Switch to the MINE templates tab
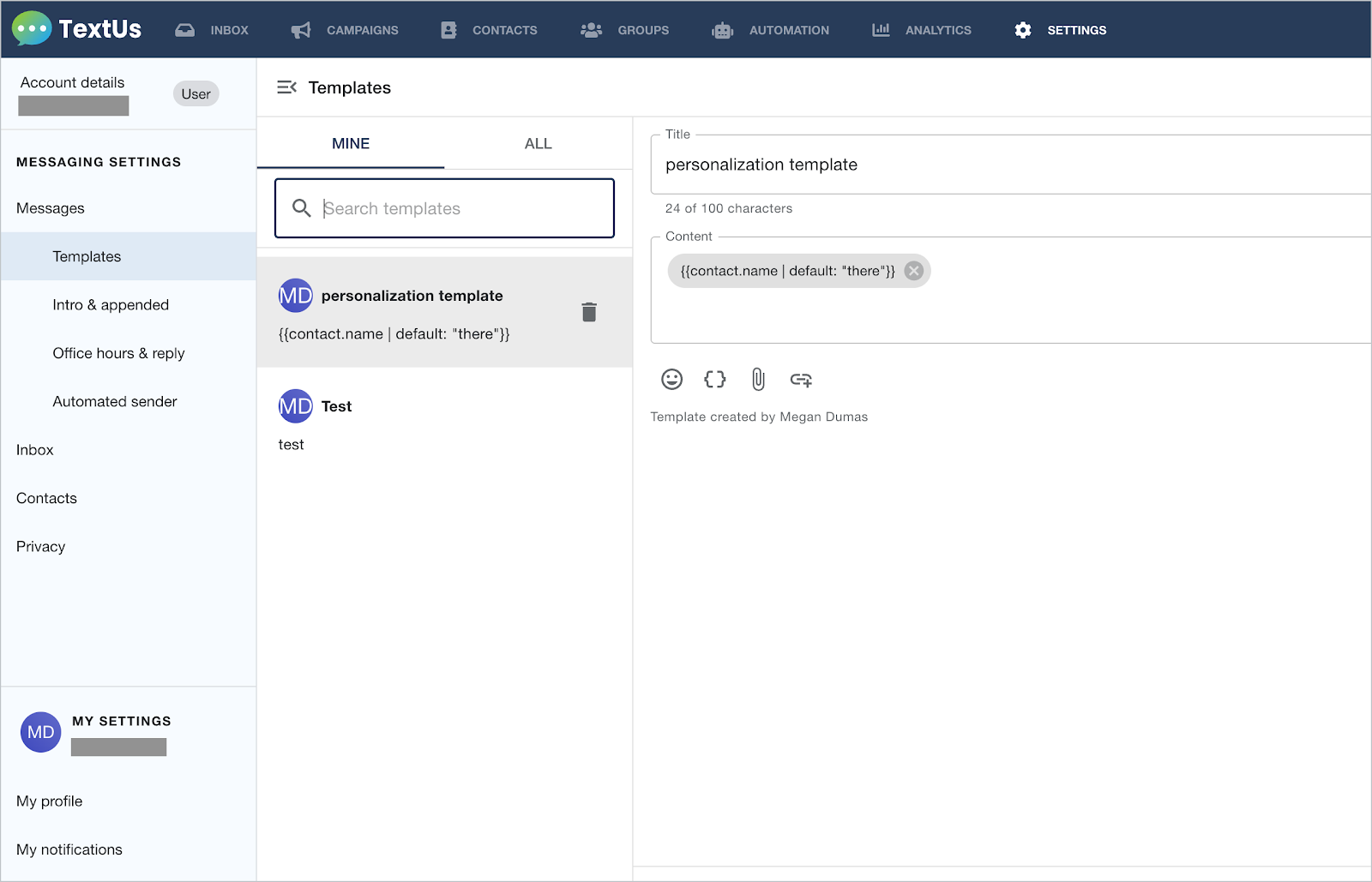1372x882 pixels. pos(350,143)
